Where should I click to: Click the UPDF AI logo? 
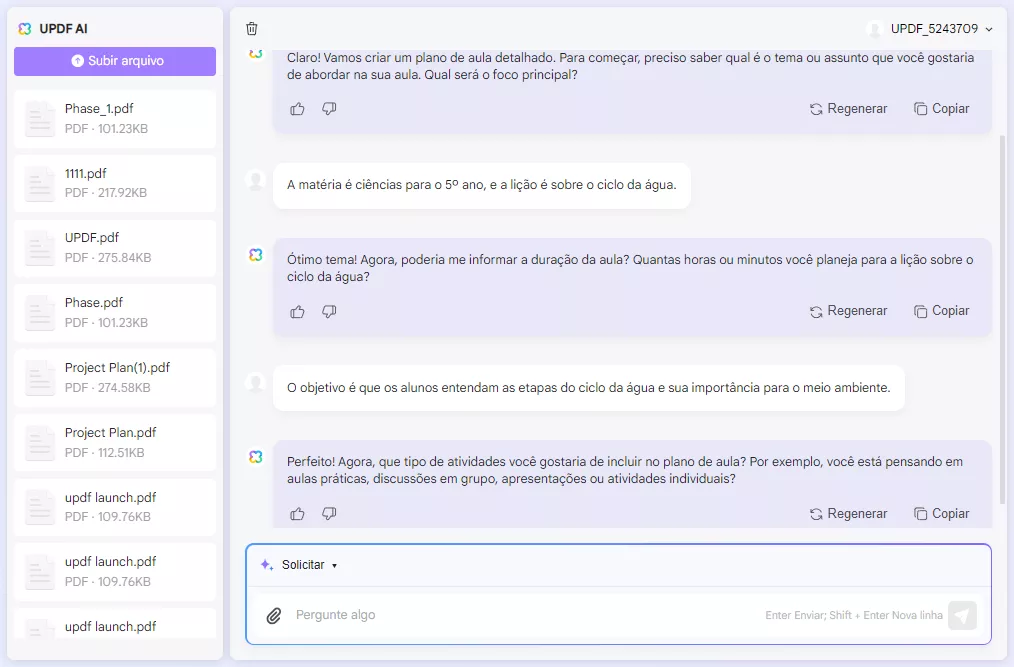pyautogui.click(x=25, y=29)
